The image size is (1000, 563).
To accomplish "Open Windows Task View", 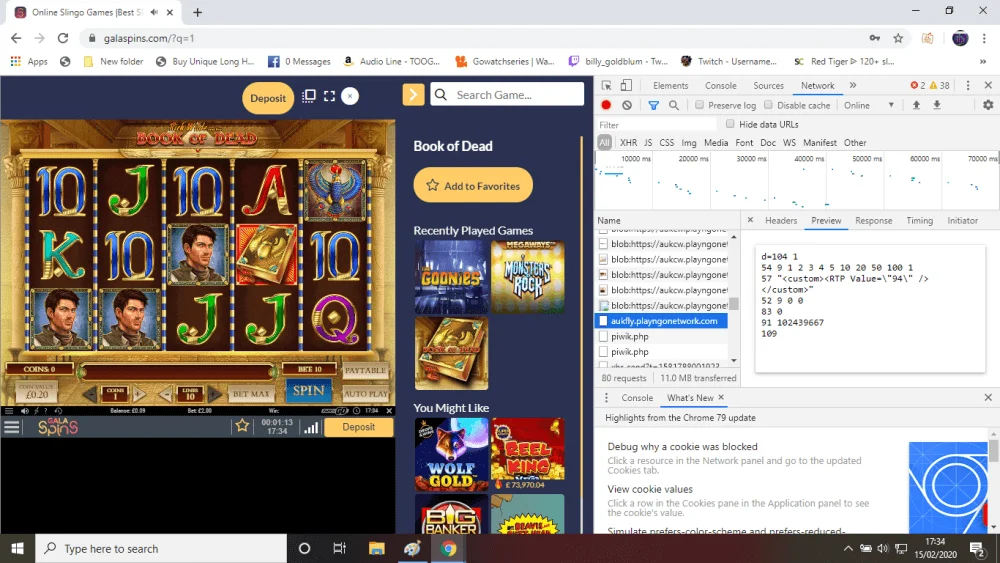I will [x=339, y=548].
